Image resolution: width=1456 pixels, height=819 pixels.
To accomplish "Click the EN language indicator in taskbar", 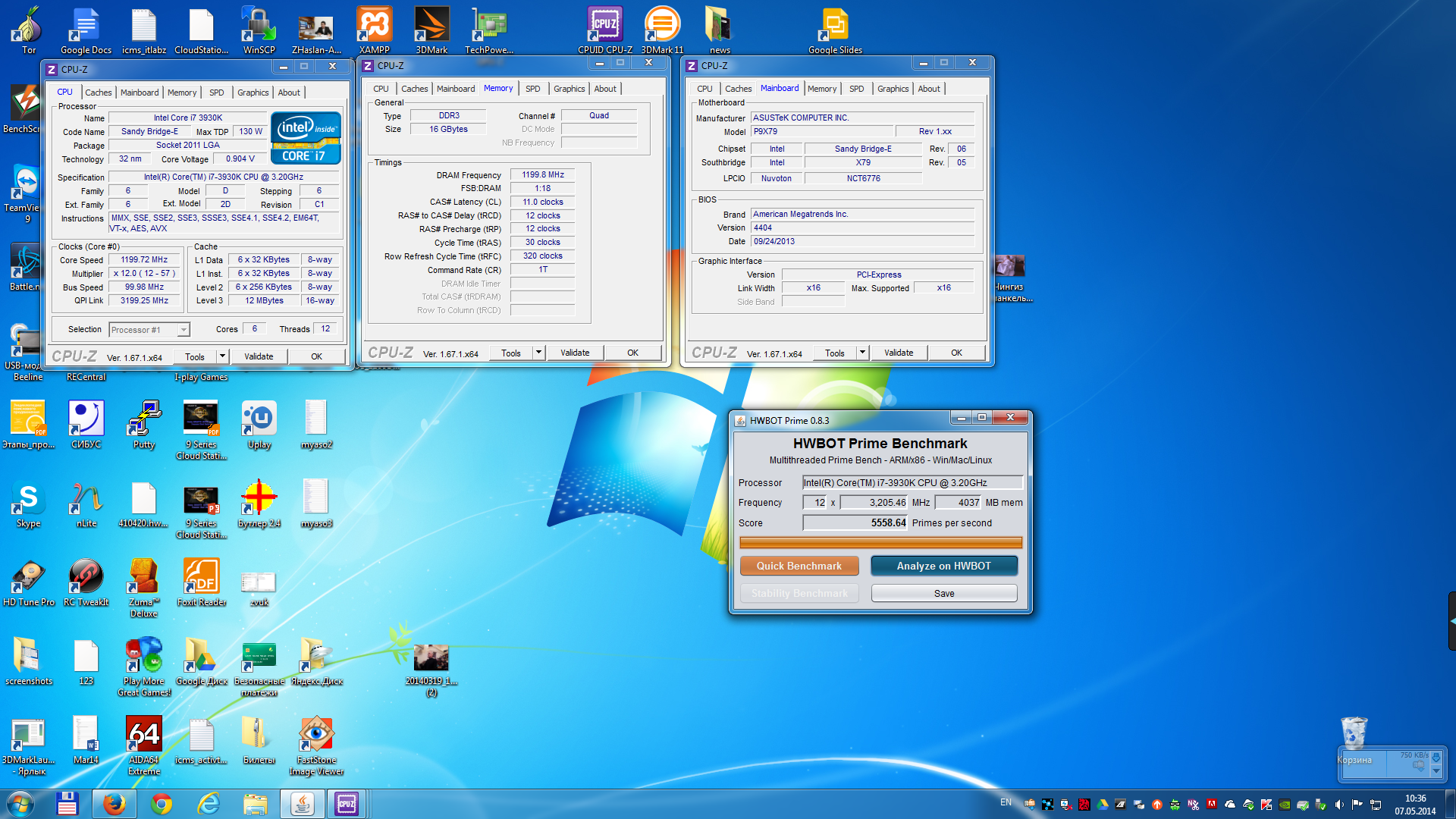I will pyautogui.click(x=1006, y=802).
